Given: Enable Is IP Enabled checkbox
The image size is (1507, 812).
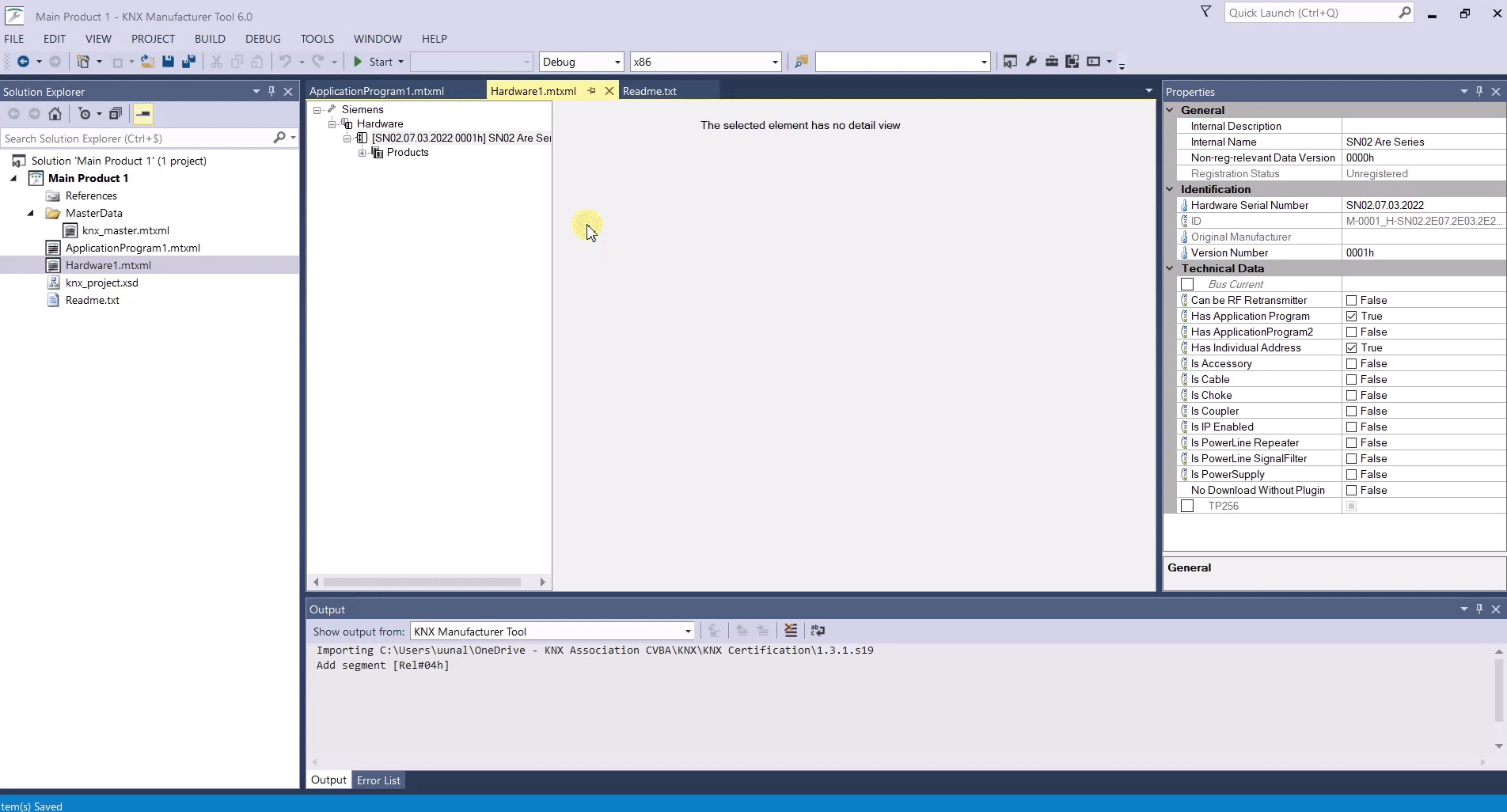Looking at the screenshot, I should click(1352, 427).
